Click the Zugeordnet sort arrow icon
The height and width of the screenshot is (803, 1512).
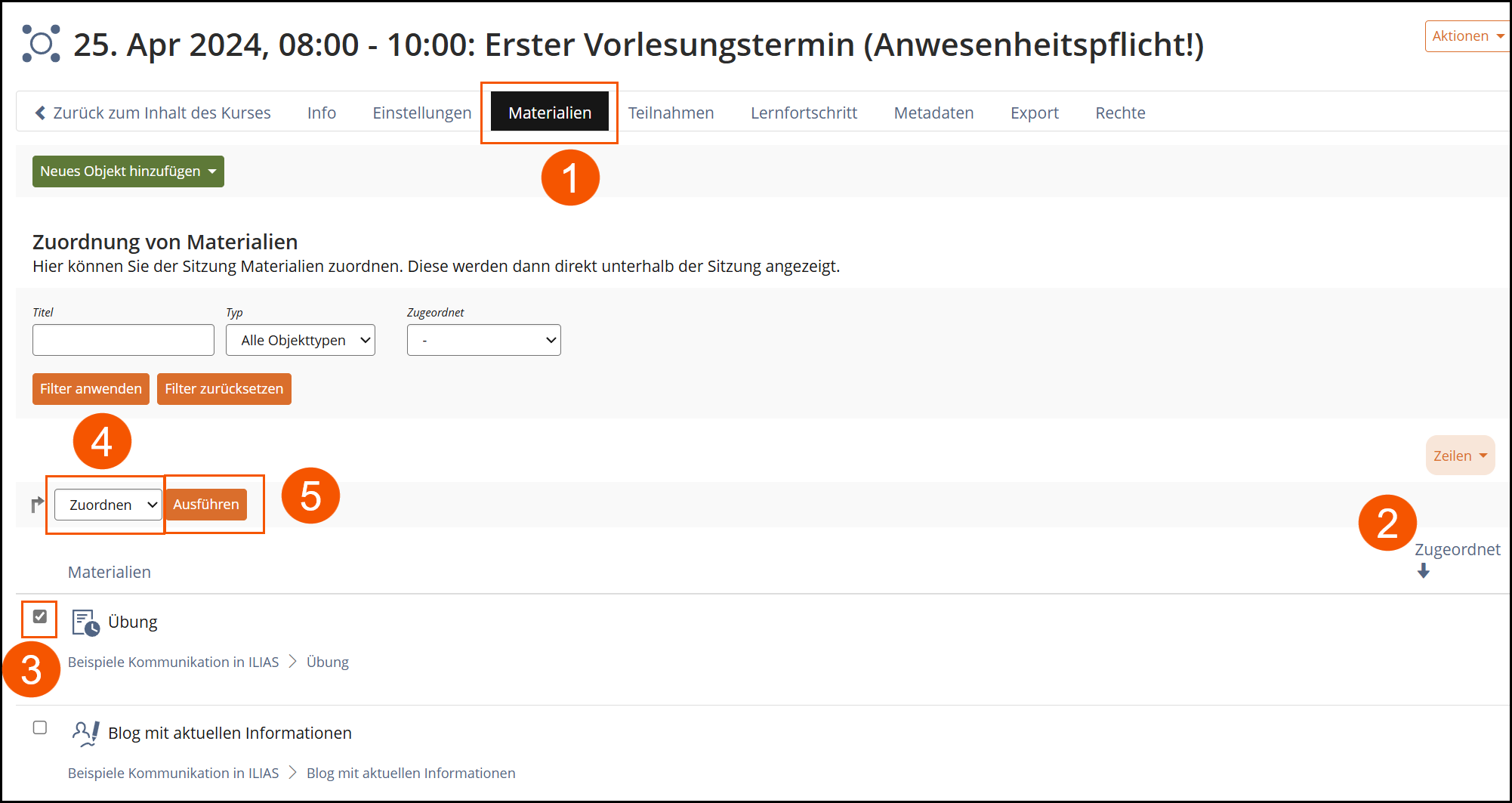click(x=1423, y=571)
